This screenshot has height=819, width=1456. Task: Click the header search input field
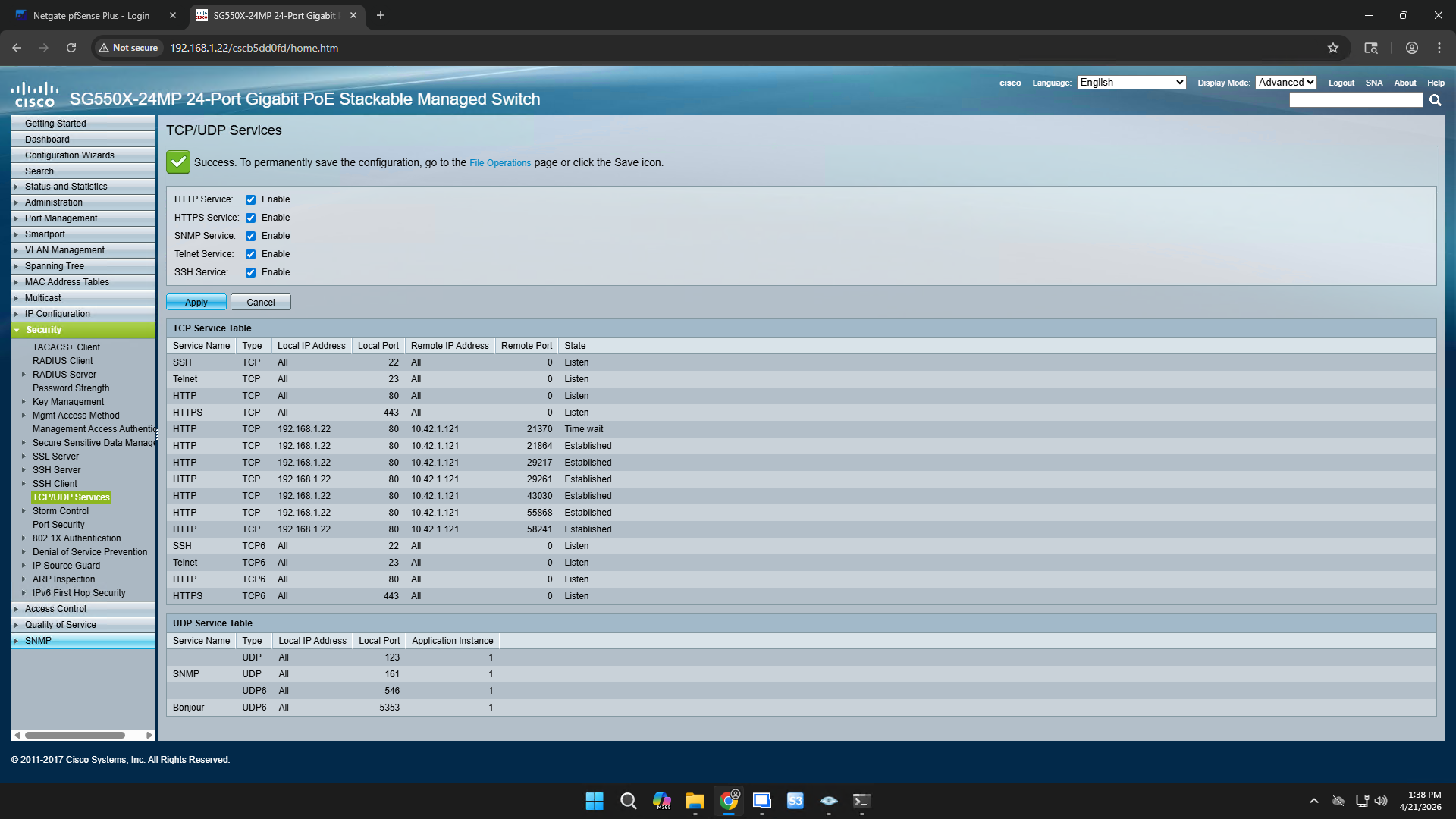[x=1355, y=100]
